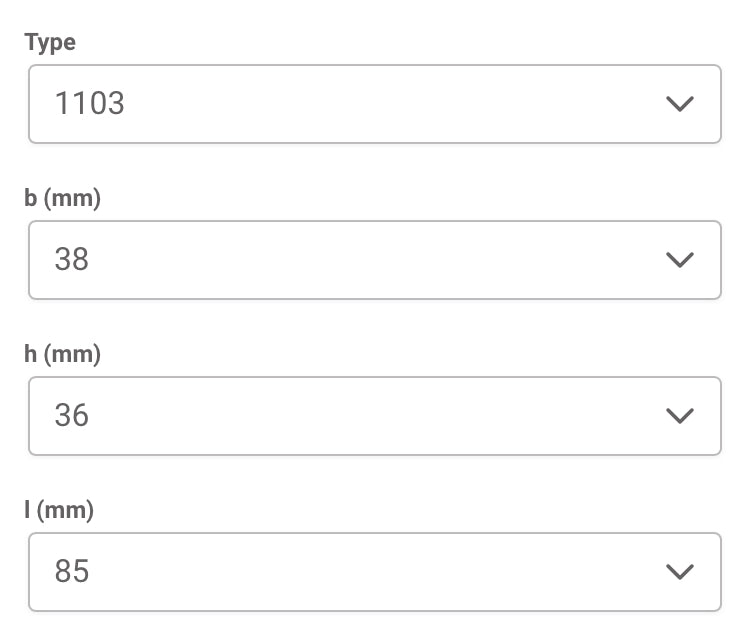Expand the b (mm) dropdown showing 38

pos(374,260)
